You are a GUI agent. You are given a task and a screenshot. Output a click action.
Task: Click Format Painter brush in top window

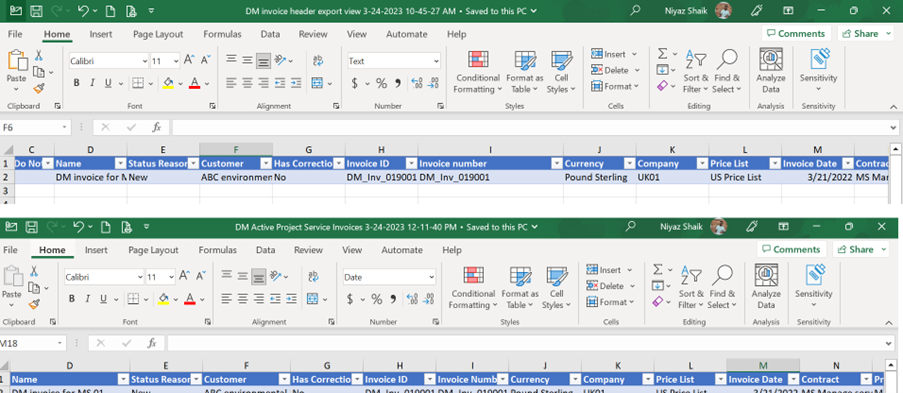pos(39,88)
